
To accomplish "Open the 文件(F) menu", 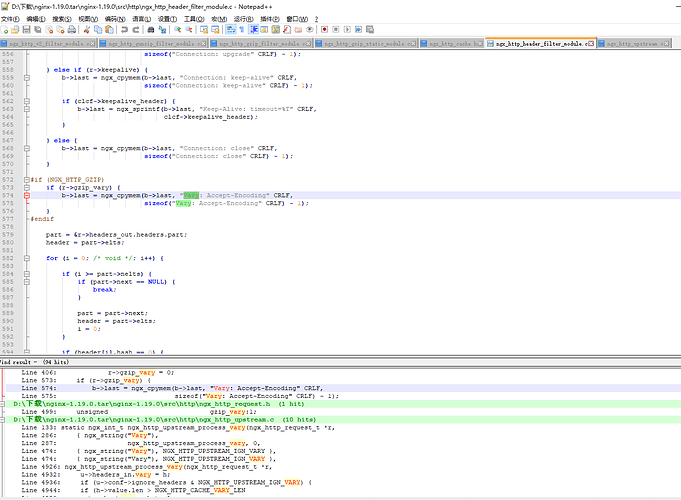I will click(x=10, y=19).
